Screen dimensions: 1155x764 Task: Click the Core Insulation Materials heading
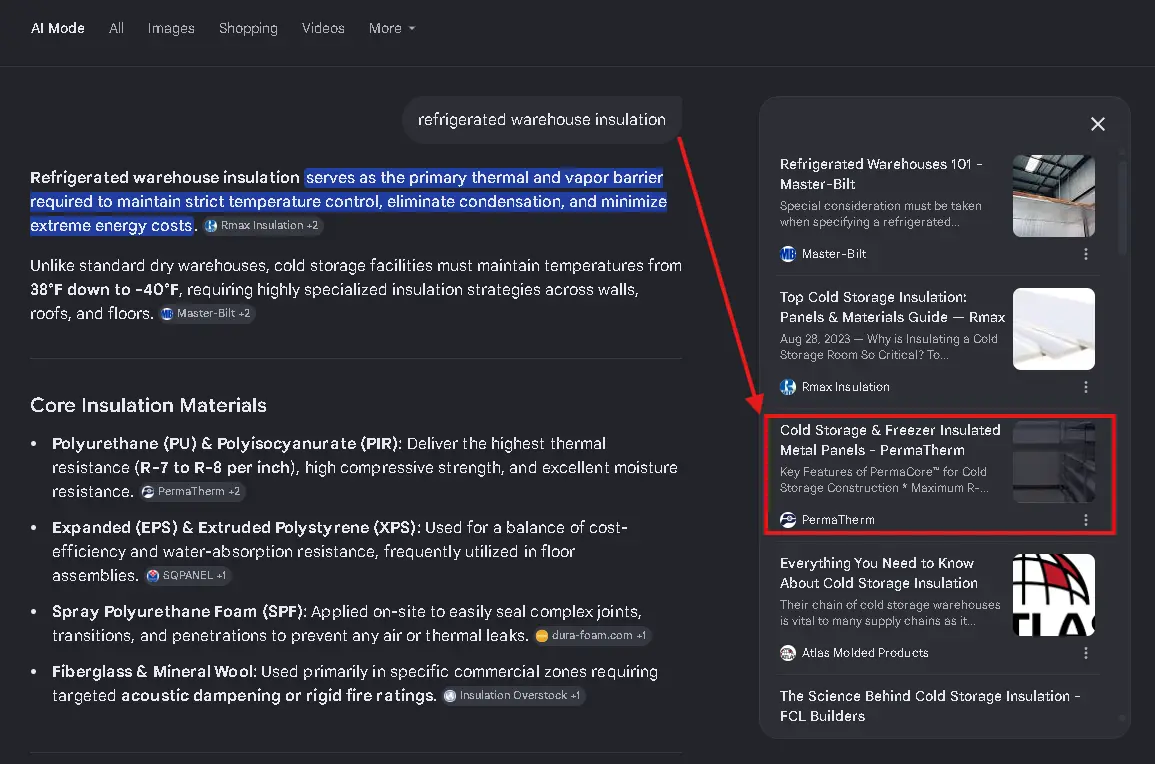click(x=148, y=405)
